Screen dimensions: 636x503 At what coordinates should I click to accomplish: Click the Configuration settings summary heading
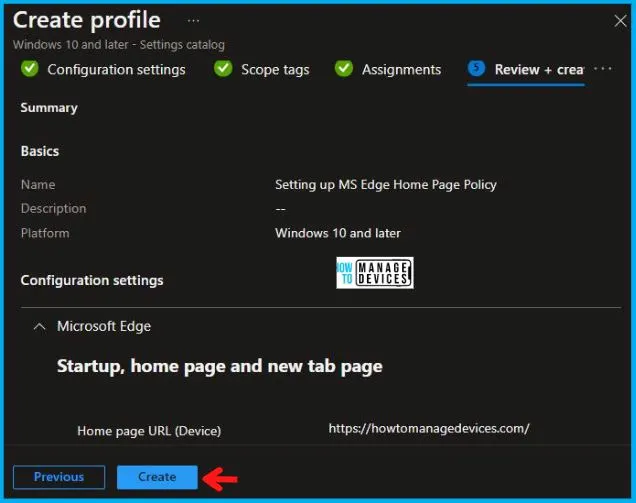(x=92, y=280)
